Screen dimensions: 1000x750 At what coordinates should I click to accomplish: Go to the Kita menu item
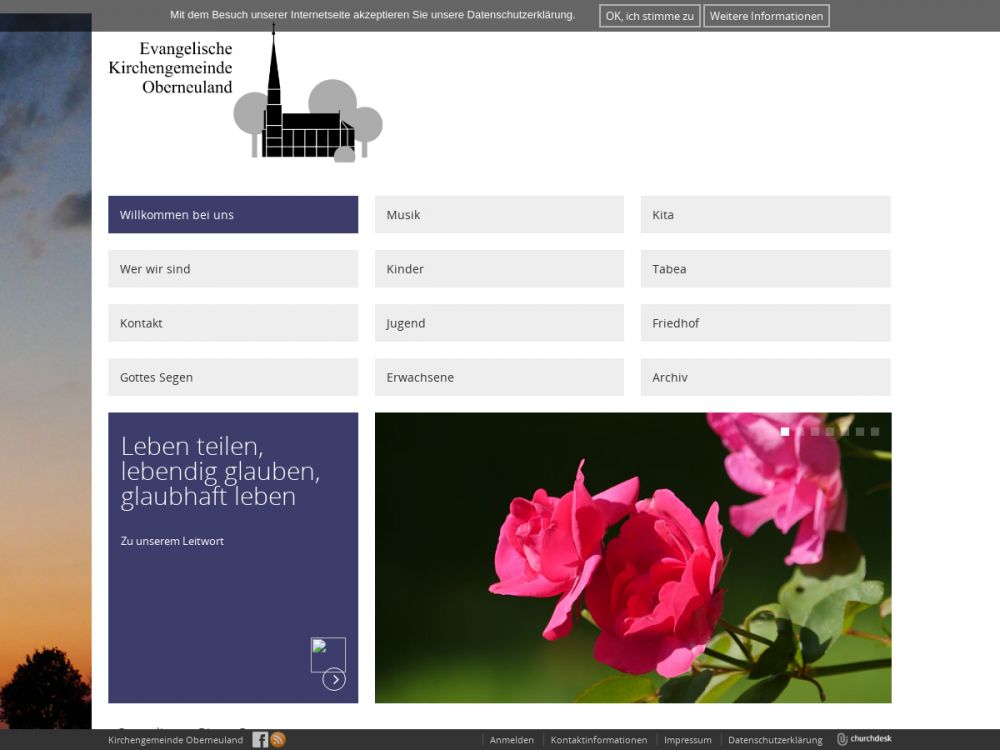tap(765, 215)
